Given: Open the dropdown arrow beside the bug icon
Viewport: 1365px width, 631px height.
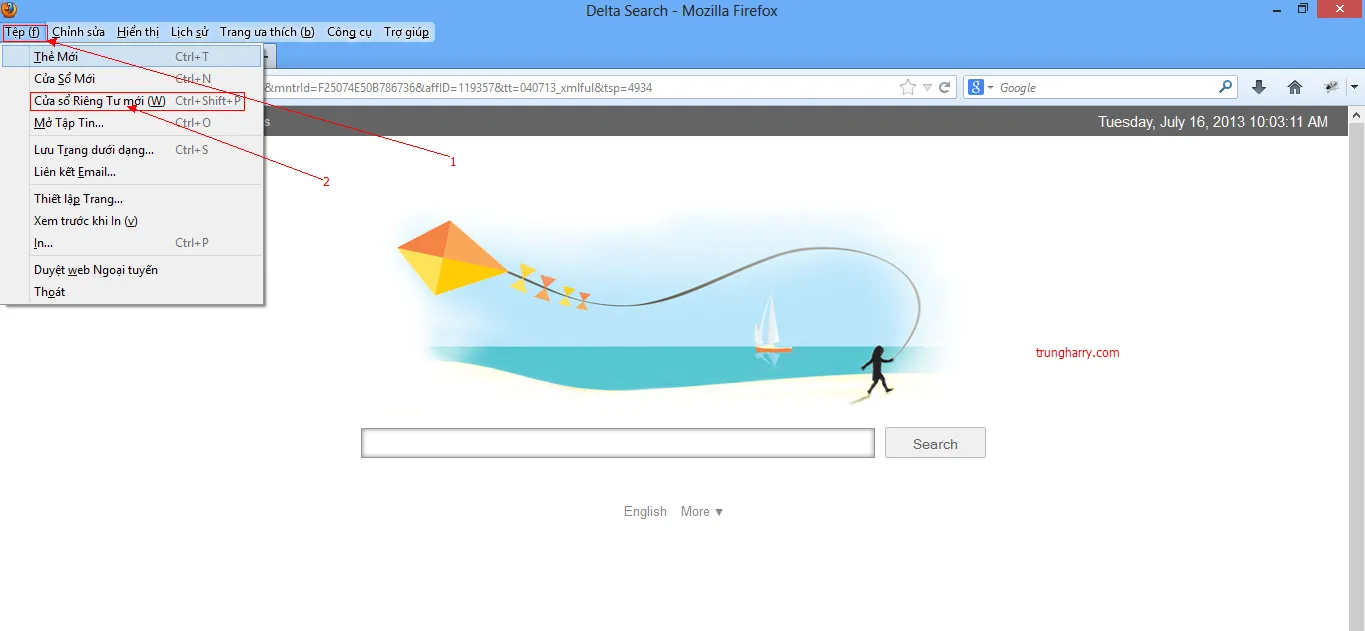Looking at the screenshot, I should click(x=1353, y=88).
